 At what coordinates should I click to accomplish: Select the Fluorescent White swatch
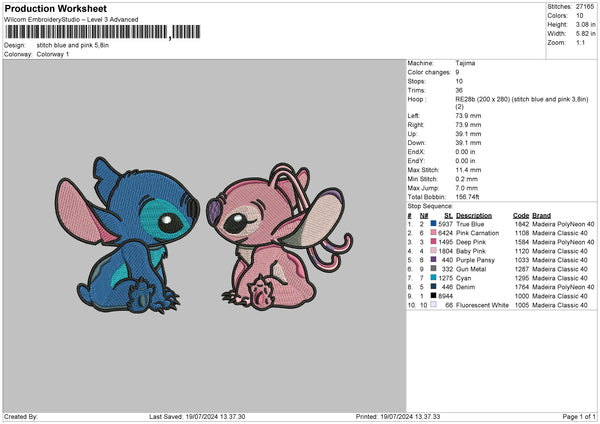tap(434, 305)
